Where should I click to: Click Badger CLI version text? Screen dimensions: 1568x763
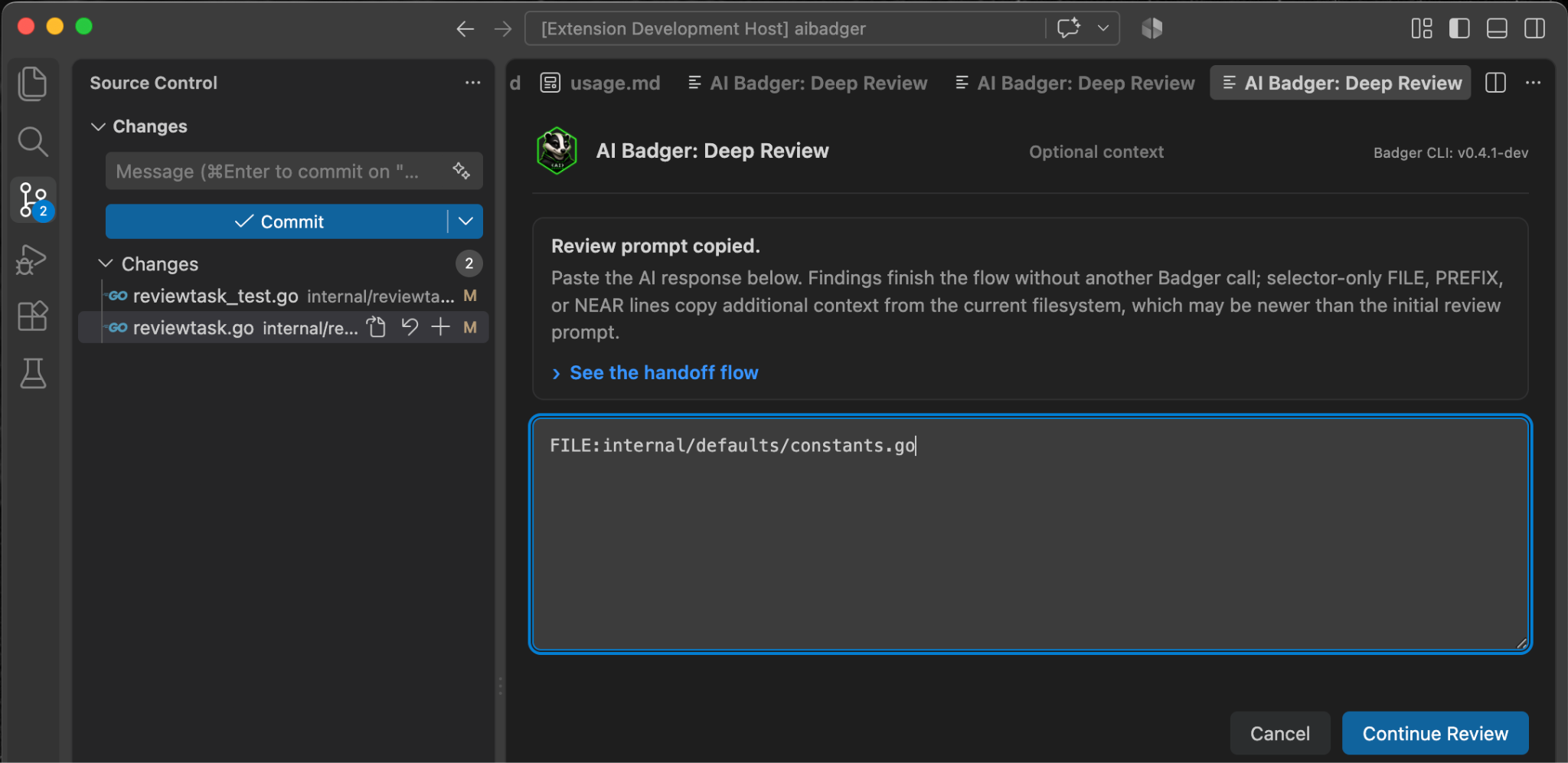tap(1450, 152)
